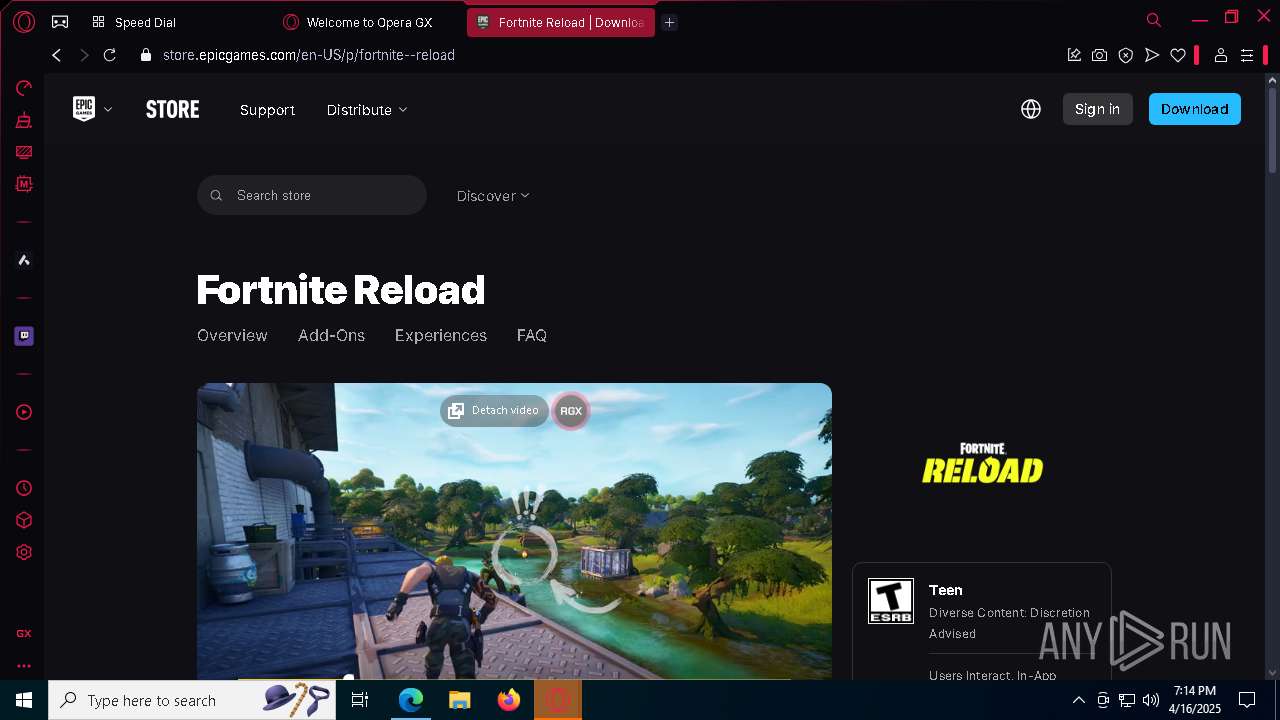Click the taskbar clock showing 7:14 PM
Image resolution: width=1280 pixels, height=720 pixels.
1195,700
